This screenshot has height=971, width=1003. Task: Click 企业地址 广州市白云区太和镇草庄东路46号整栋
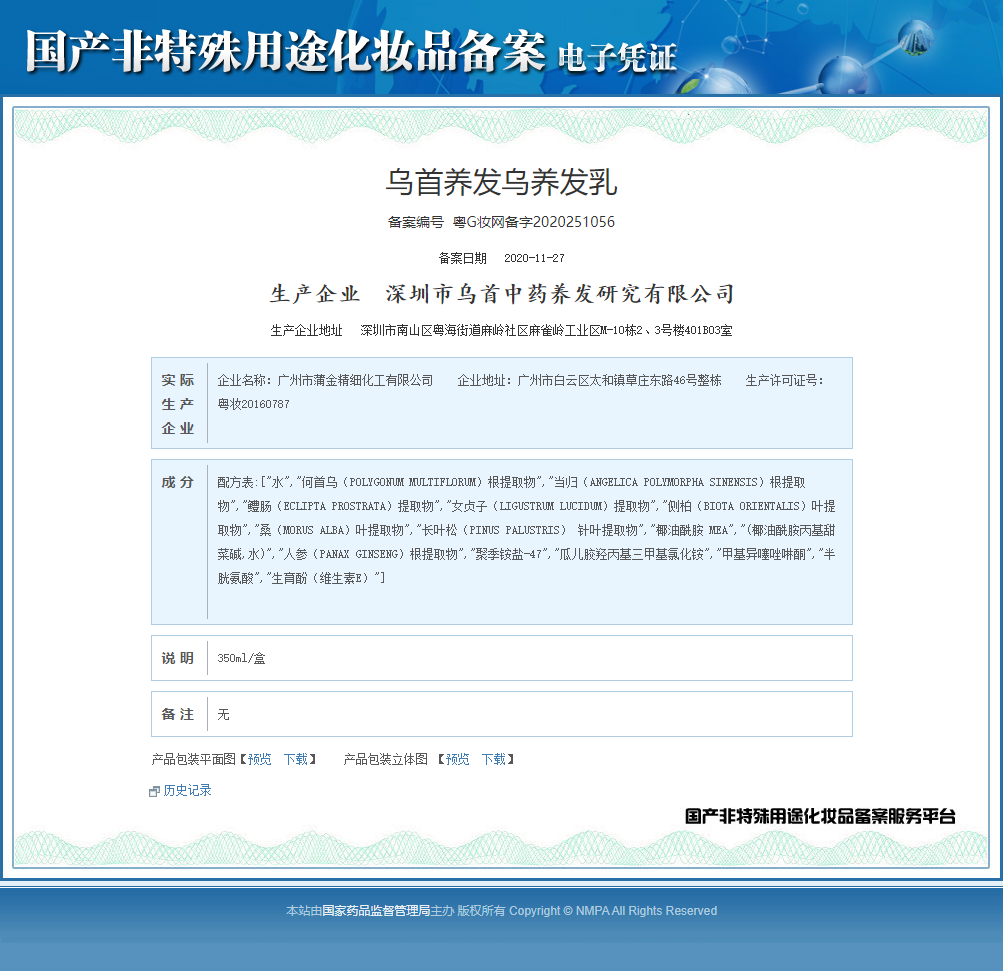click(589, 381)
